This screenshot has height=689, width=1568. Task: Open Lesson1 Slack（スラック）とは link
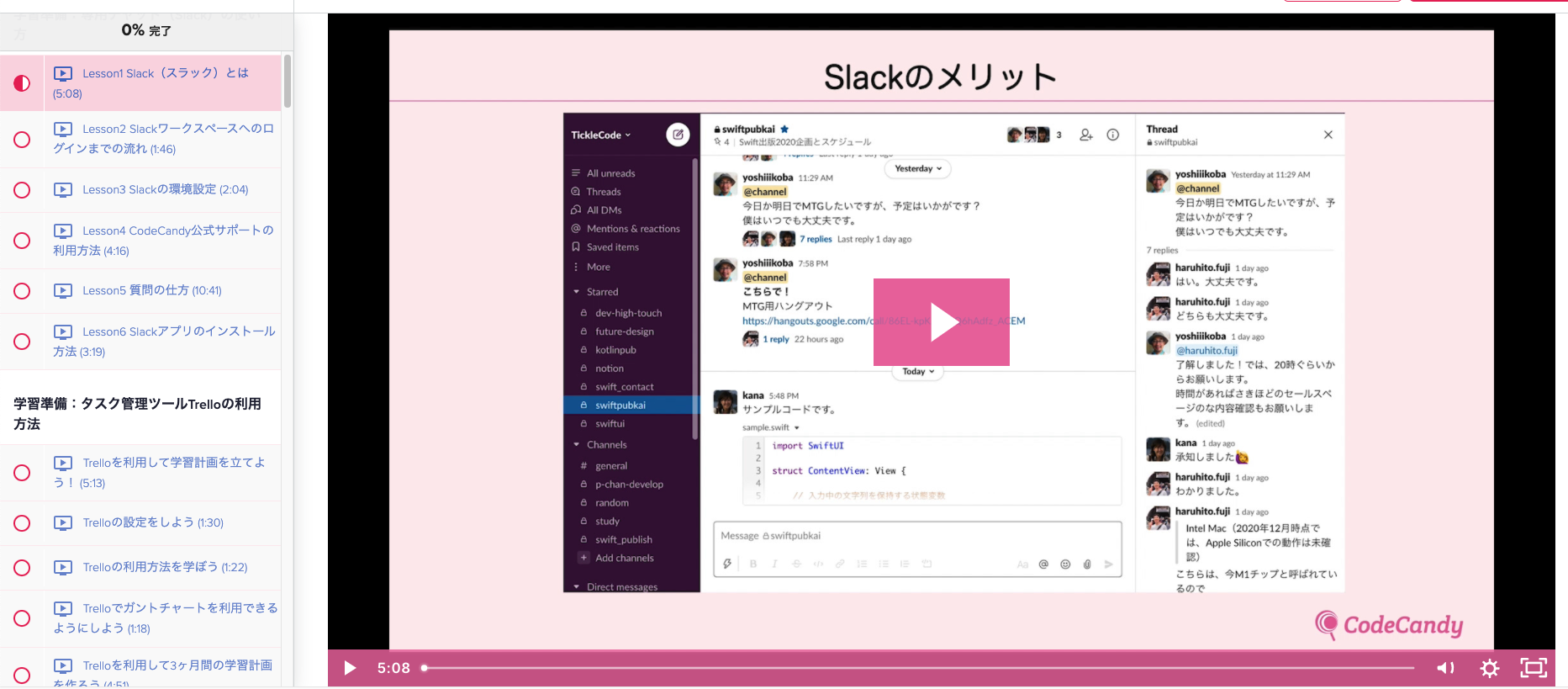click(x=151, y=83)
